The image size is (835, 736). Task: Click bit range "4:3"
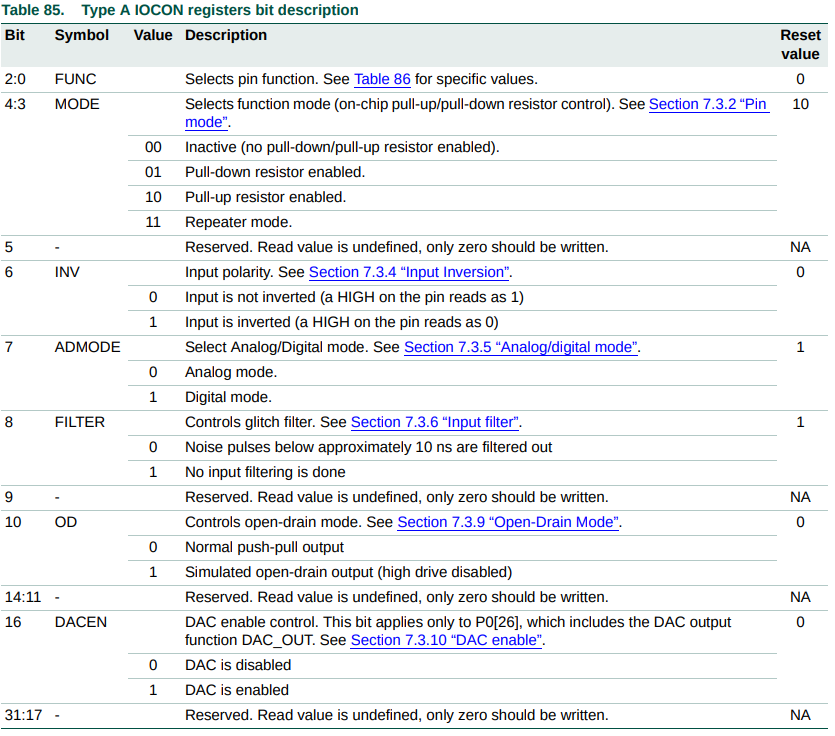(15, 104)
